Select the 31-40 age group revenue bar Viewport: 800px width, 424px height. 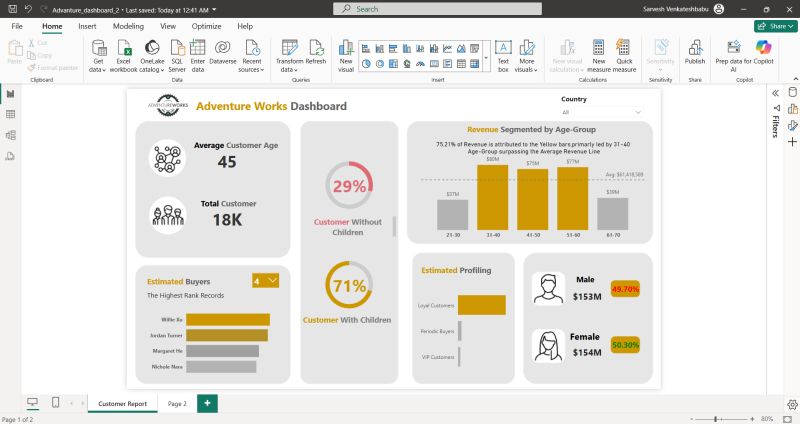coord(492,197)
